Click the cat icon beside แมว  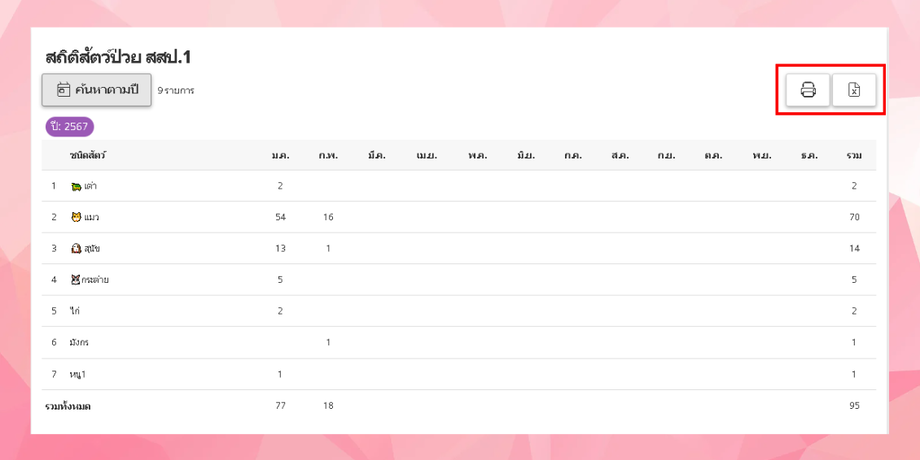click(x=76, y=217)
